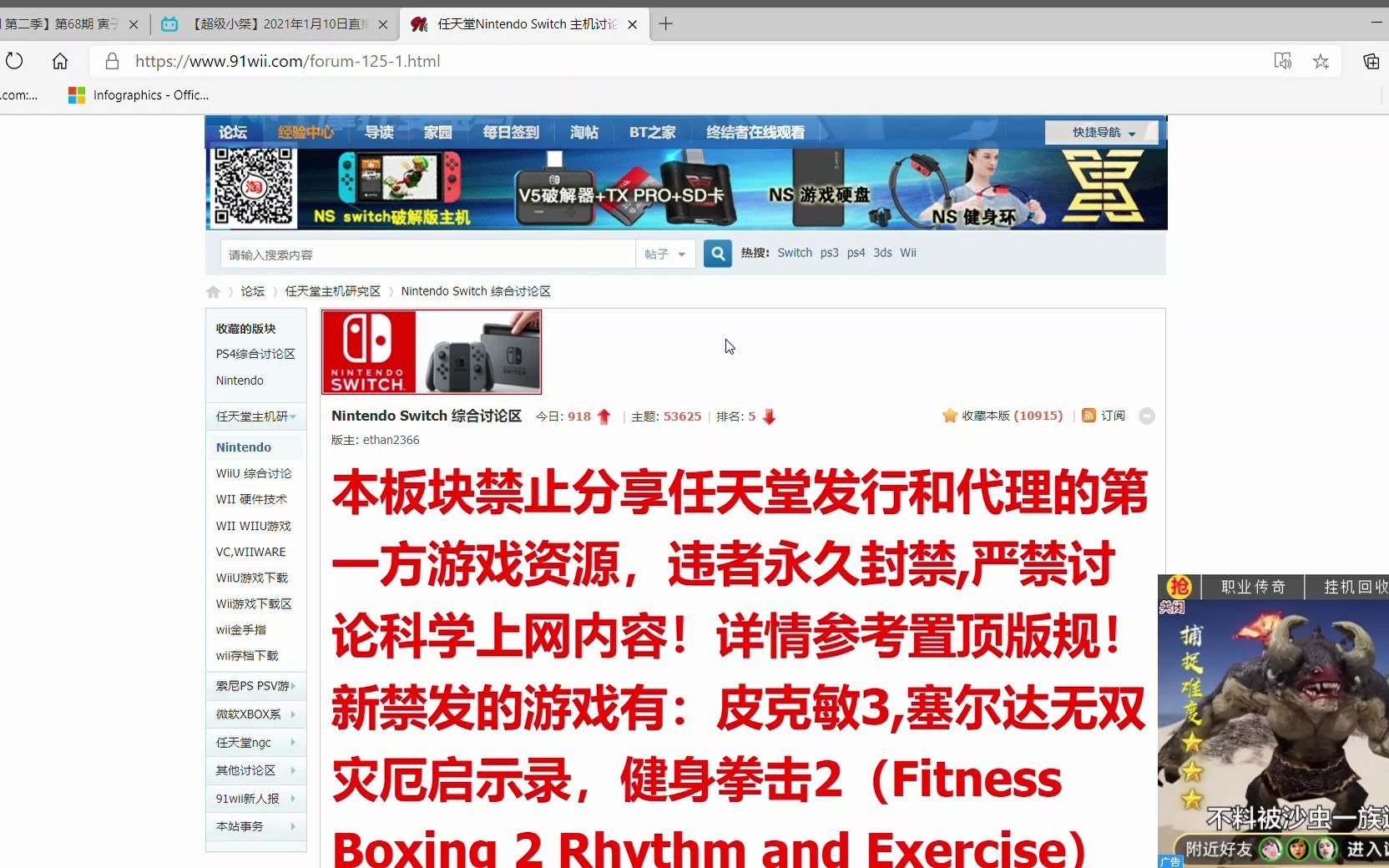Favorite this board via 收藏本版 star
Viewport: 1389px width, 868px height.
[950, 416]
